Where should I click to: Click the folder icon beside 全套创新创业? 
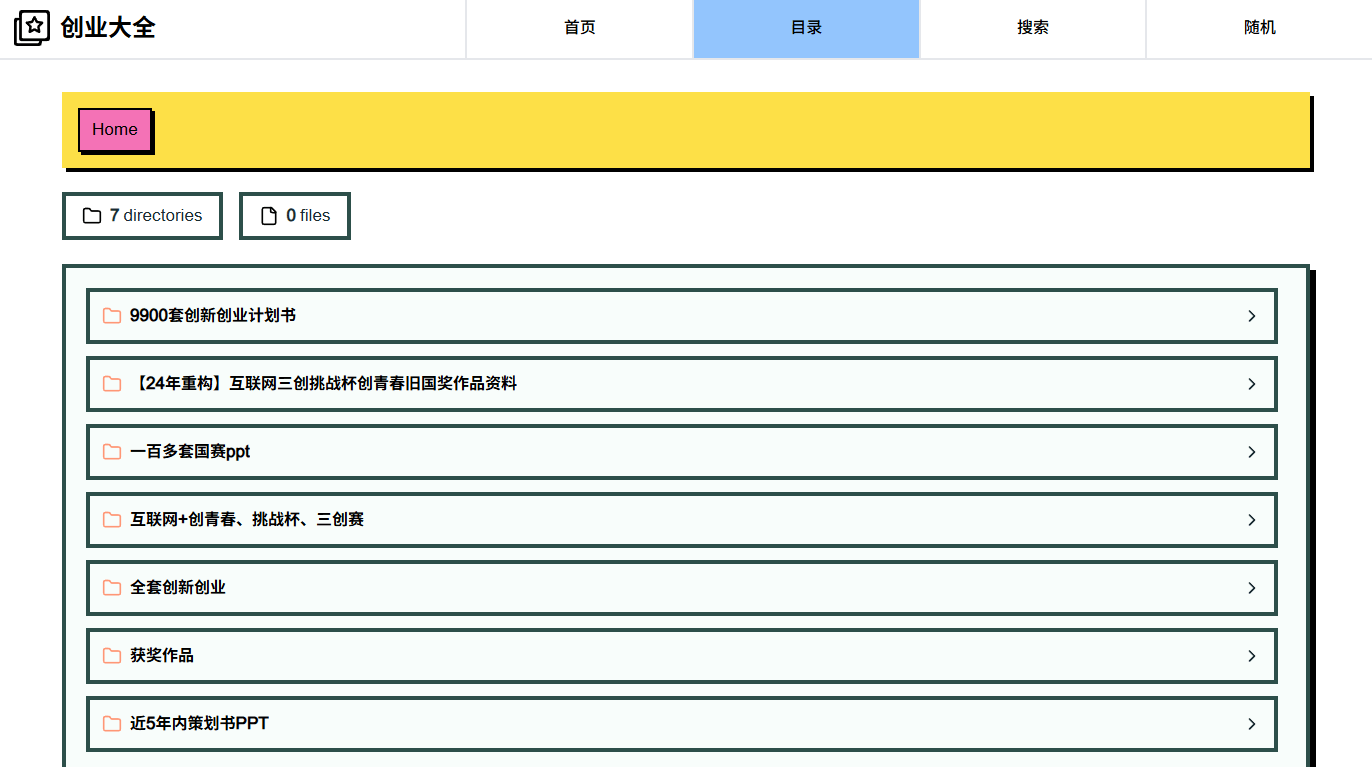pos(111,588)
